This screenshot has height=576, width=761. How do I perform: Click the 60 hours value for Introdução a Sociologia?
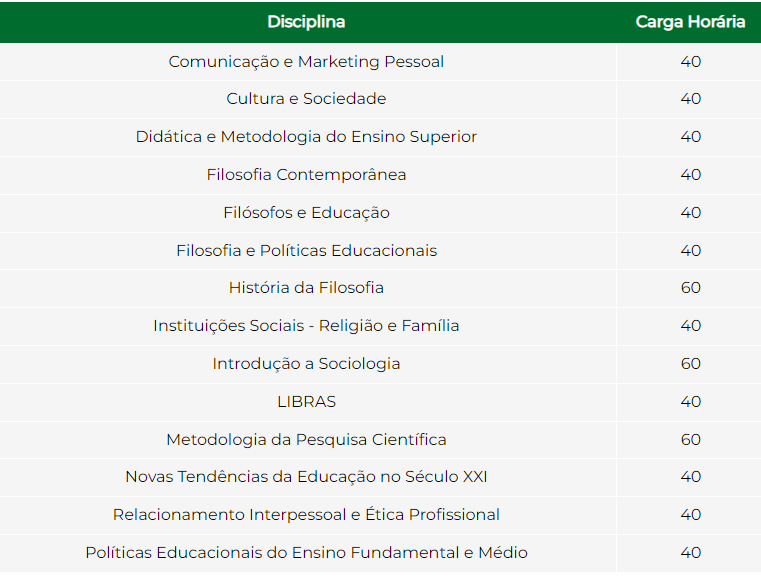coord(691,363)
